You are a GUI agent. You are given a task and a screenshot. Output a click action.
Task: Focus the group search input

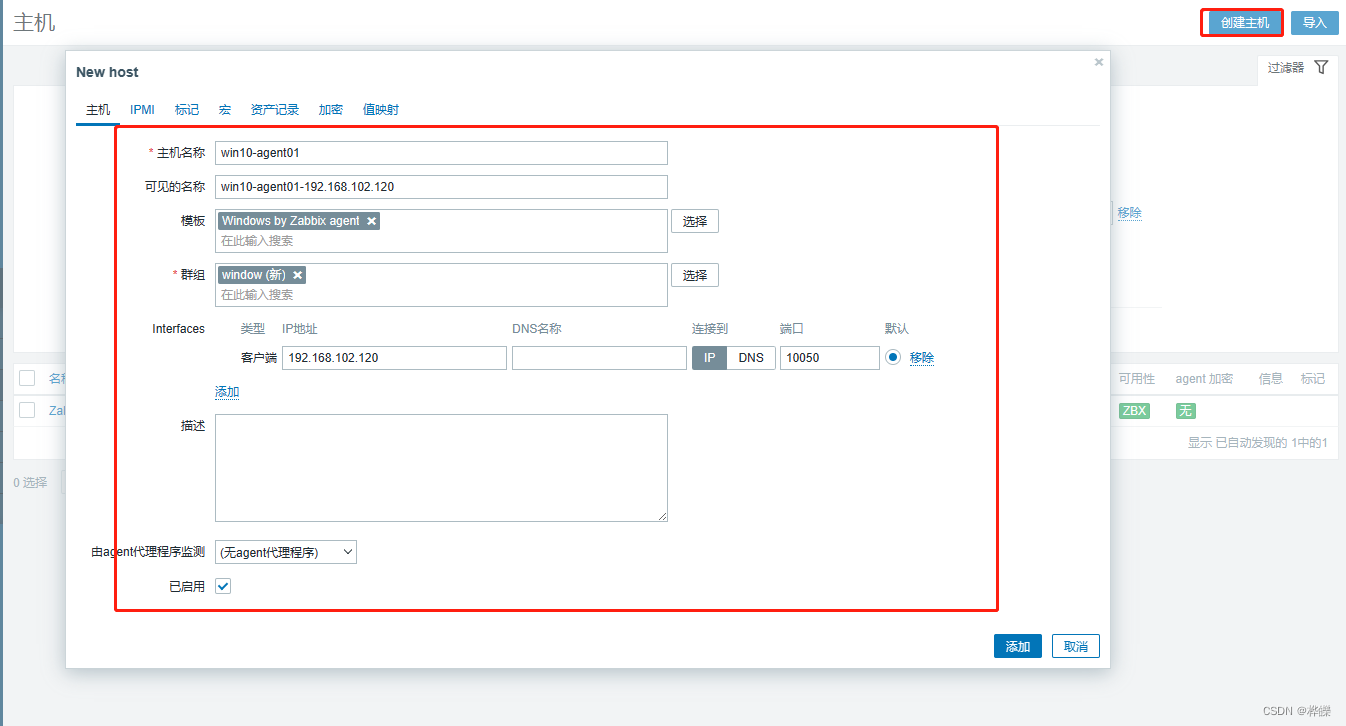[x=441, y=295]
